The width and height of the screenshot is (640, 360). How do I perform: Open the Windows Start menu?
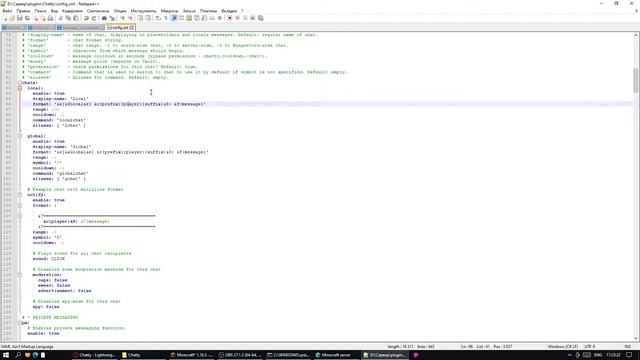(6, 355)
